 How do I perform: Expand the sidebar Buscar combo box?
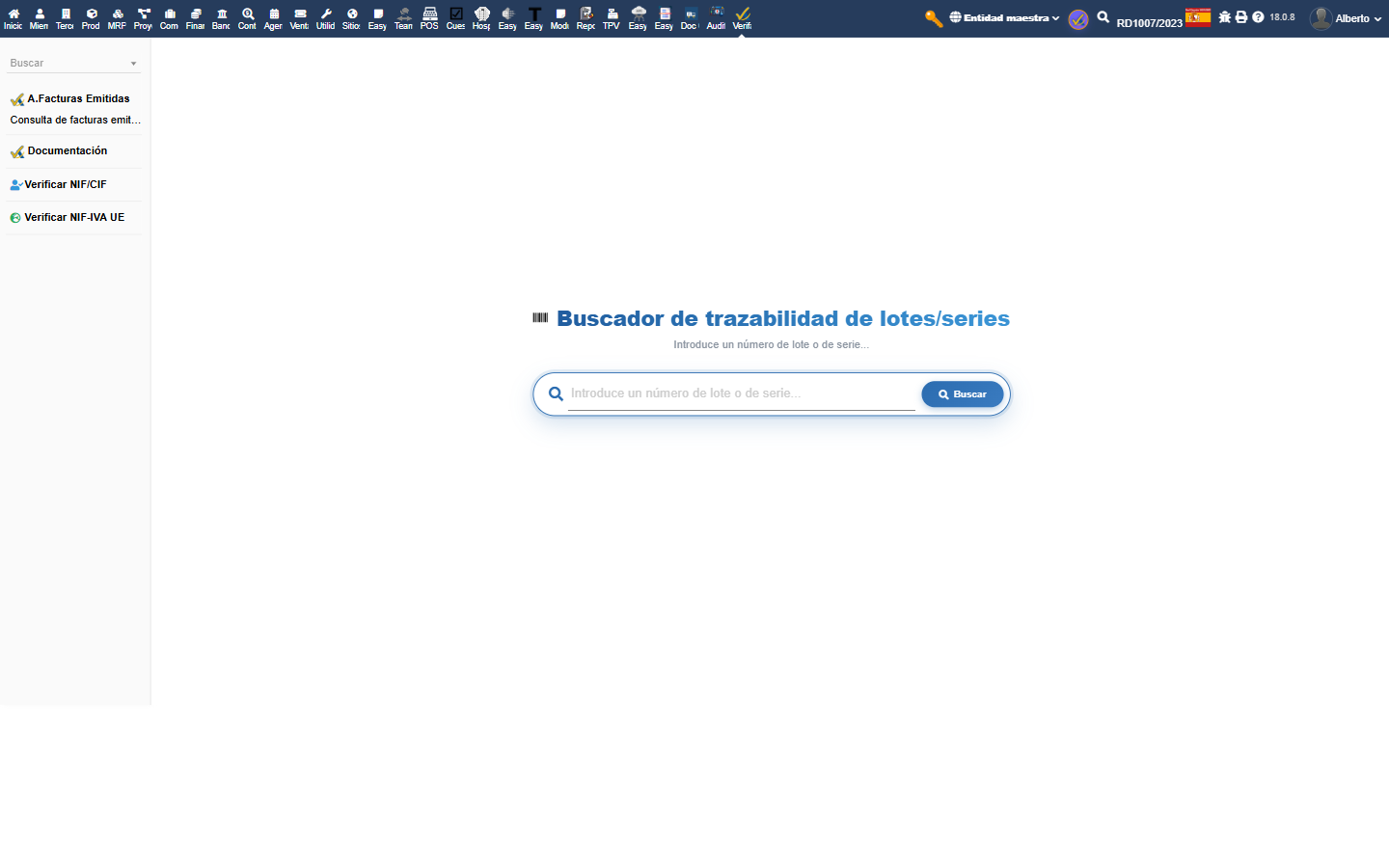(x=73, y=63)
